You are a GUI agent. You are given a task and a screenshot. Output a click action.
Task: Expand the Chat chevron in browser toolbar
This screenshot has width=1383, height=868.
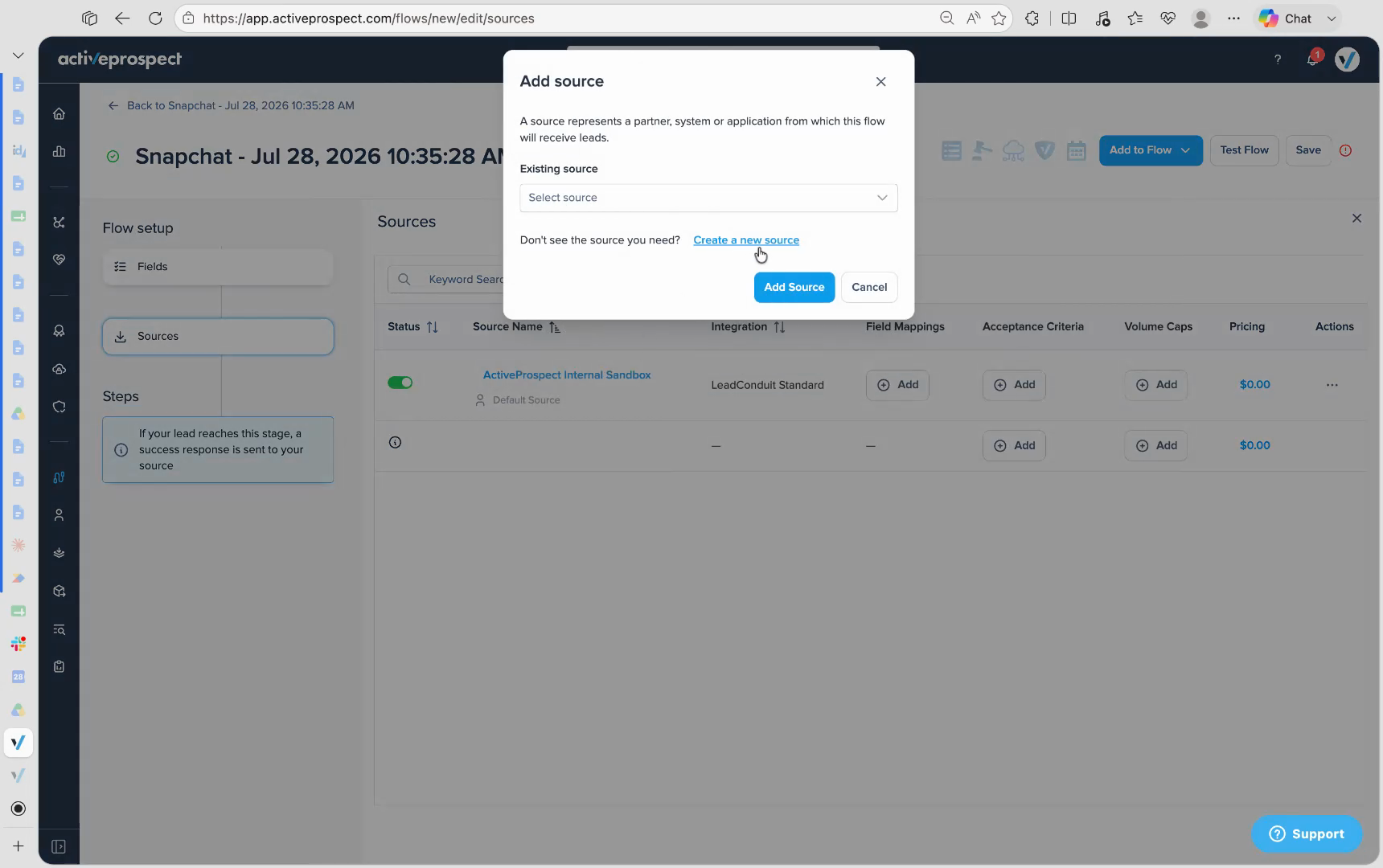(1332, 18)
